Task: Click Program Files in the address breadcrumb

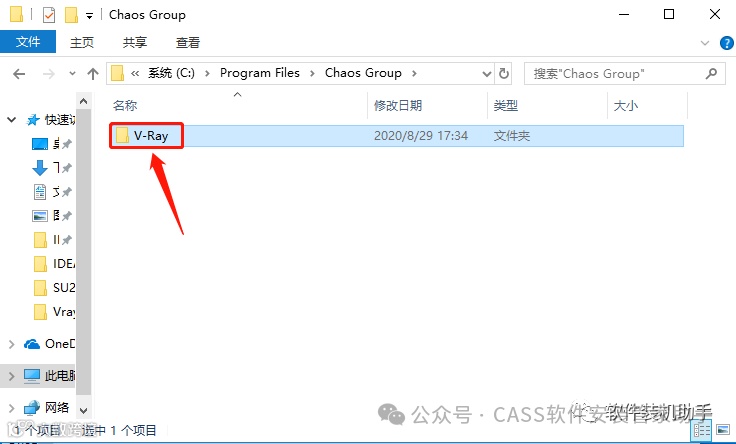Action: point(260,73)
